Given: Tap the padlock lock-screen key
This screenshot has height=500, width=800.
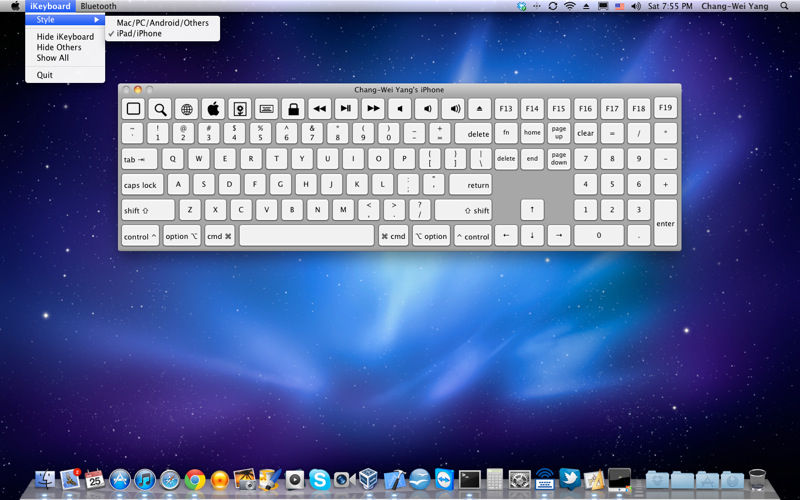Looking at the screenshot, I should click(x=293, y=109).
